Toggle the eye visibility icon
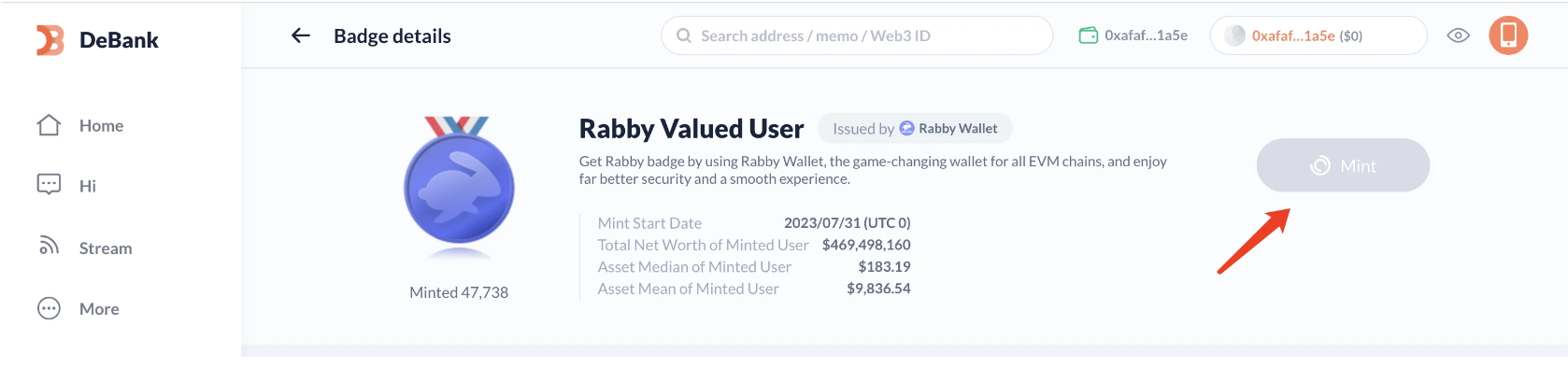 (x=1458, y=35)
